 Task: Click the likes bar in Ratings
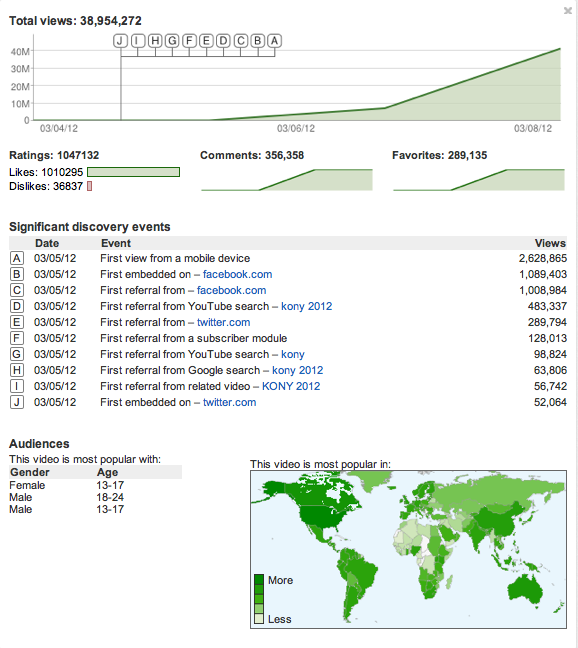pyautogui.click(x=133, y=172)
